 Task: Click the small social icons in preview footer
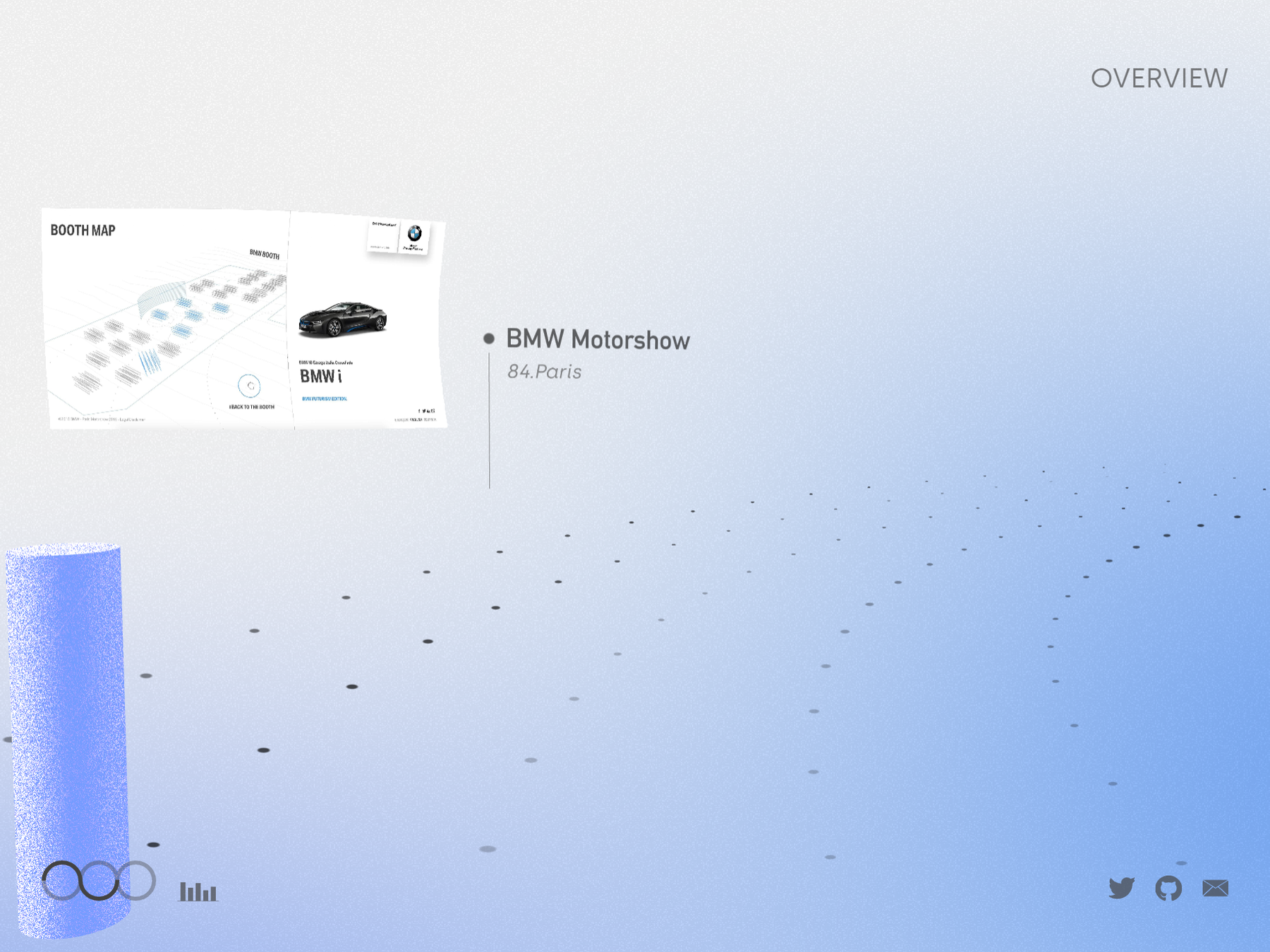426,410
